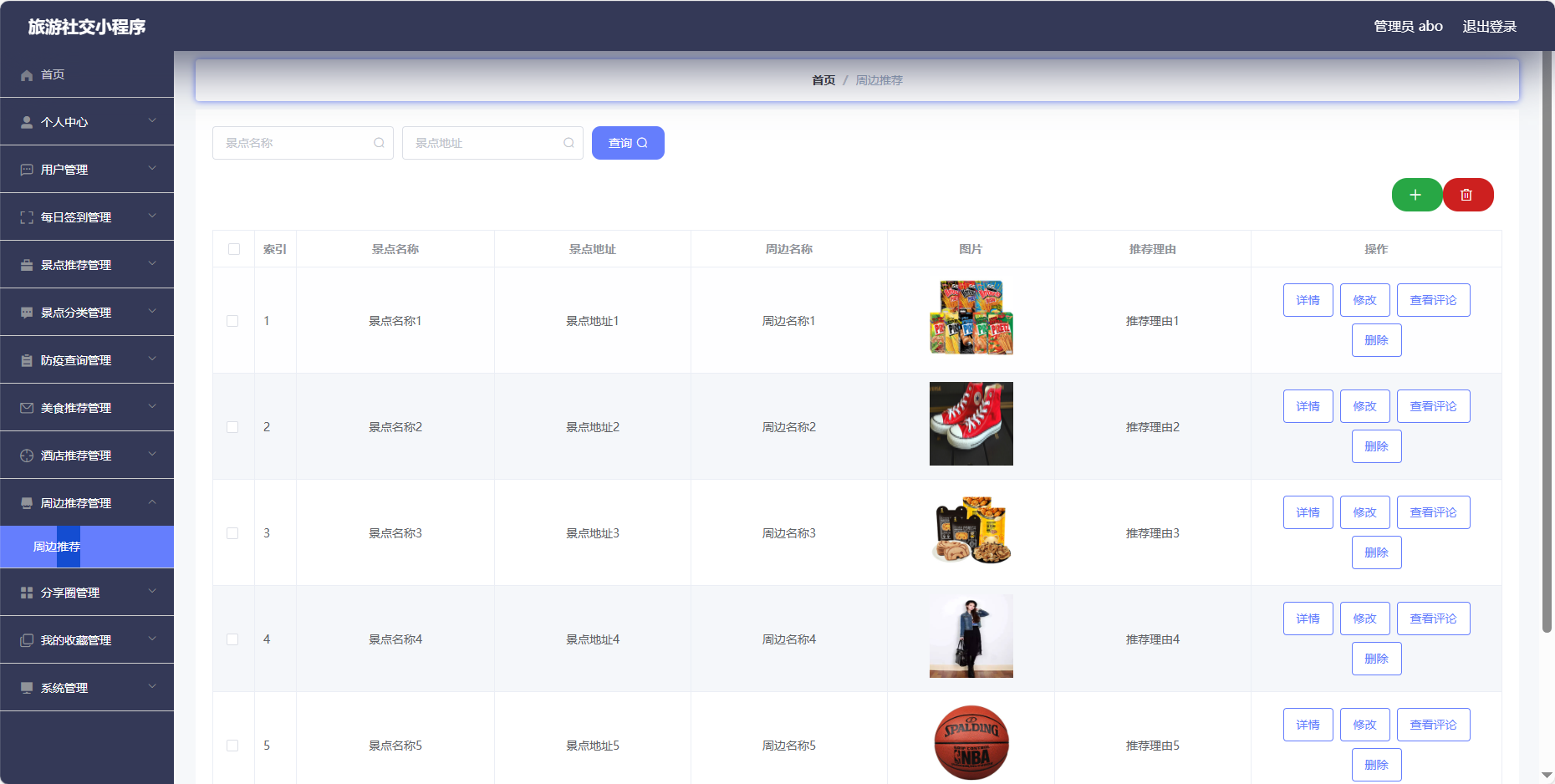The width and height of the screenshot is (1555, 784).
Task: Check the checkbox for row 5
Action: click(x=232, y=746)
